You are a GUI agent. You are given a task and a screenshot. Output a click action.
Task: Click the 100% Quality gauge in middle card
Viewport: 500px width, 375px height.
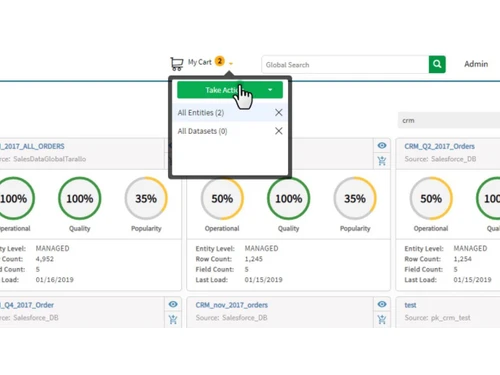point(288,198)
